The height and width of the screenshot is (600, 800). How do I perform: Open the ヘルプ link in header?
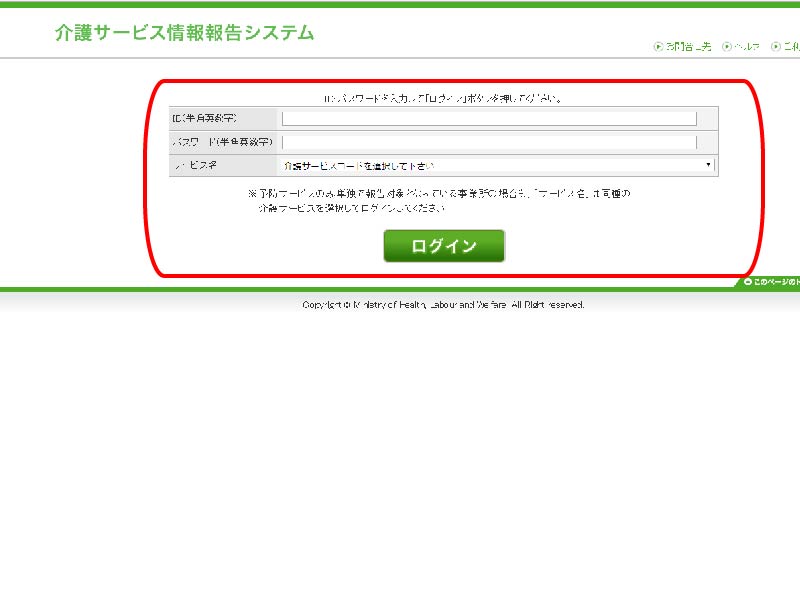(x=747, y=46)
